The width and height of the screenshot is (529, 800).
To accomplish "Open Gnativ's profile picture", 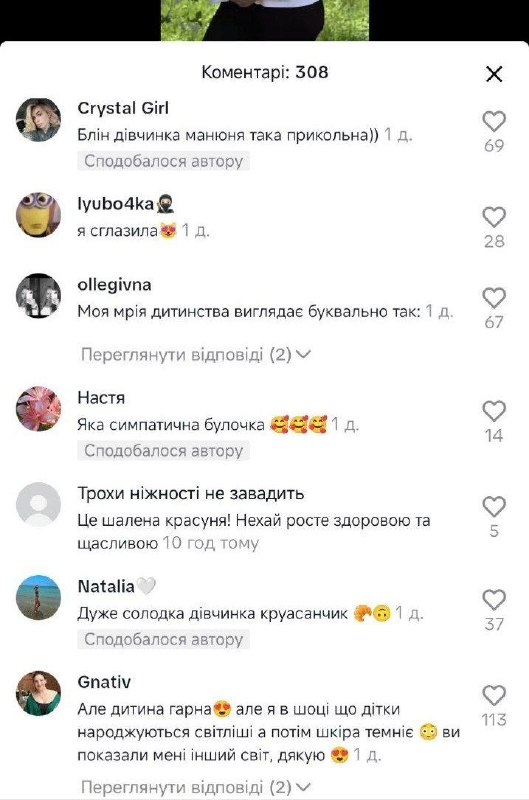I will pyautogui.click(x=38, y=693).
